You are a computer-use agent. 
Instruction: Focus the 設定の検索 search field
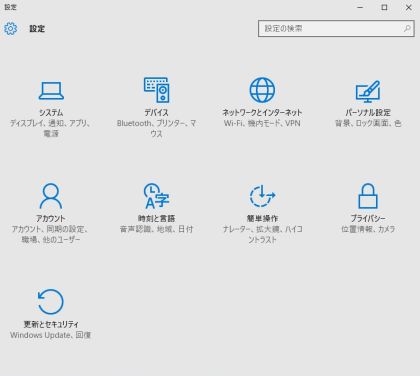(336, 28)
